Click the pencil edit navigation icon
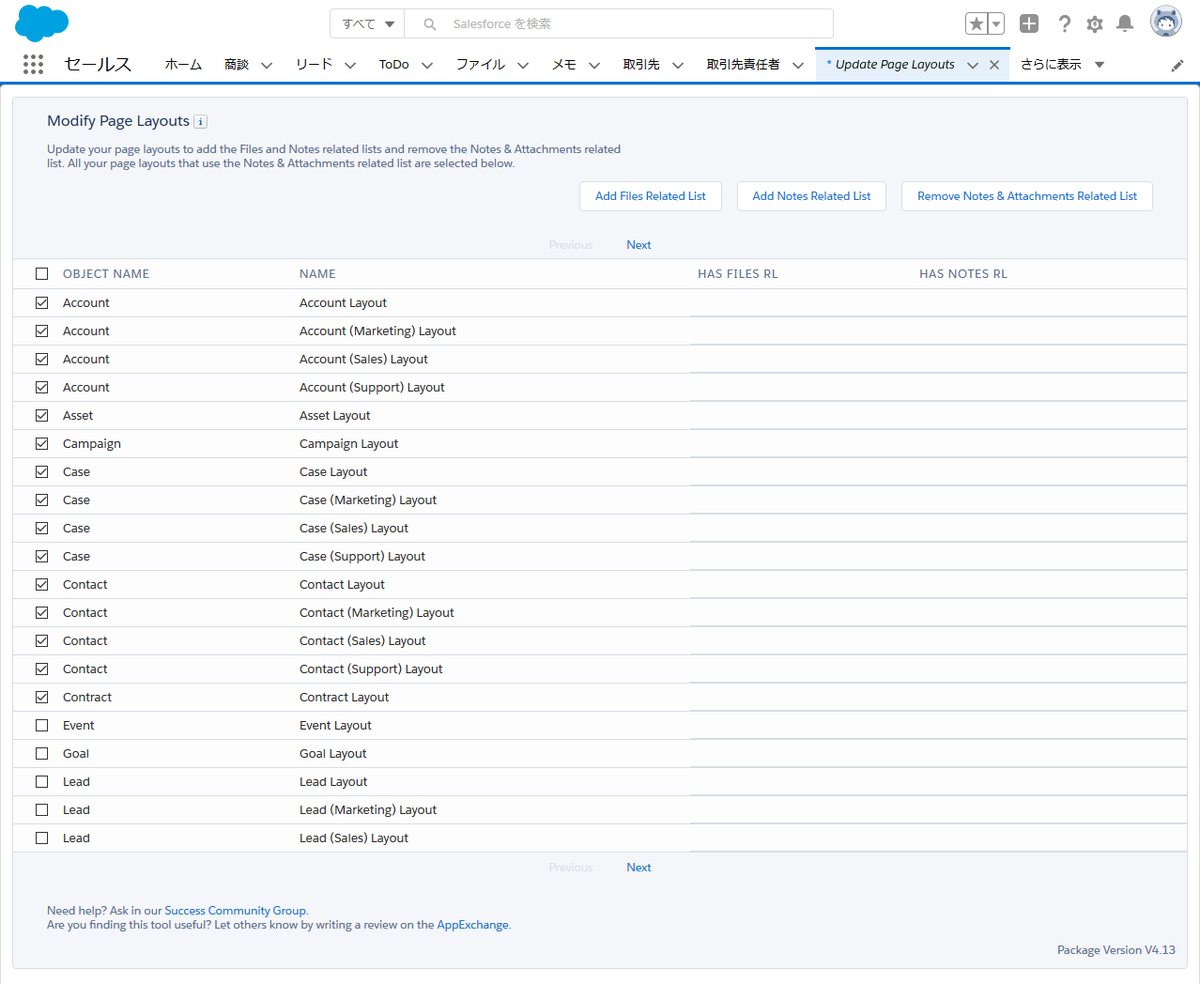Viewport: 1200px width, 984px height. pyautogui.click(x=1177, y=65)
